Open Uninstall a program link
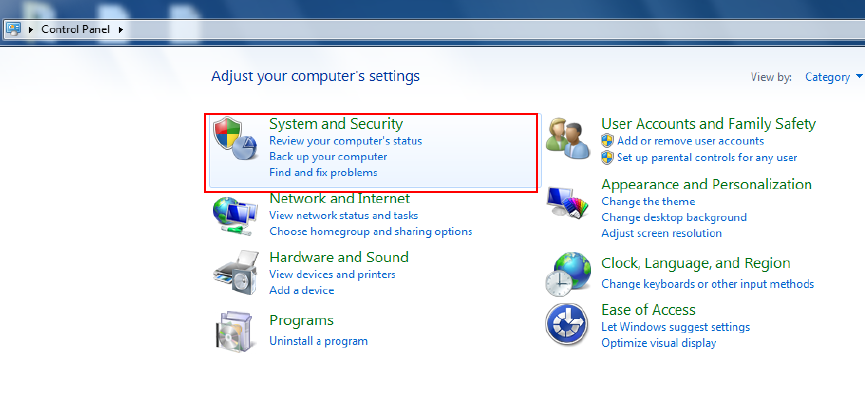 point(318,341)
